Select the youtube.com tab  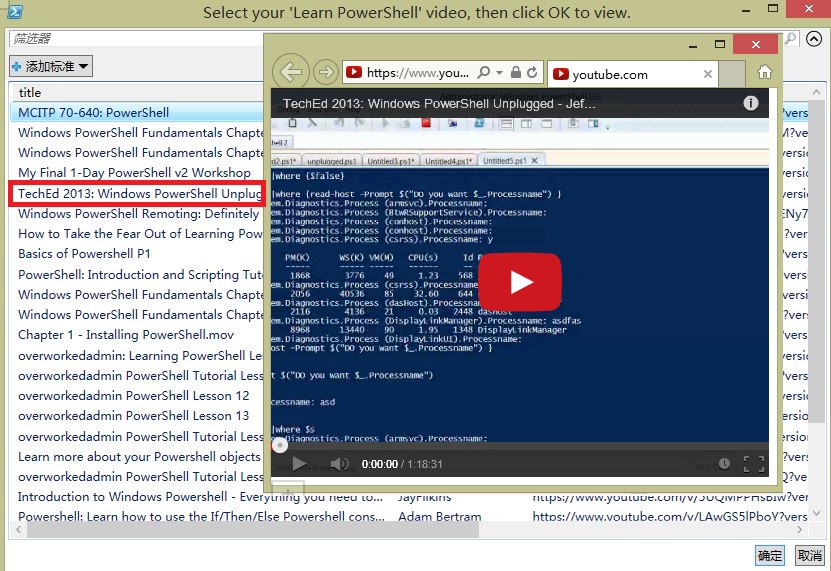(633, 74)
